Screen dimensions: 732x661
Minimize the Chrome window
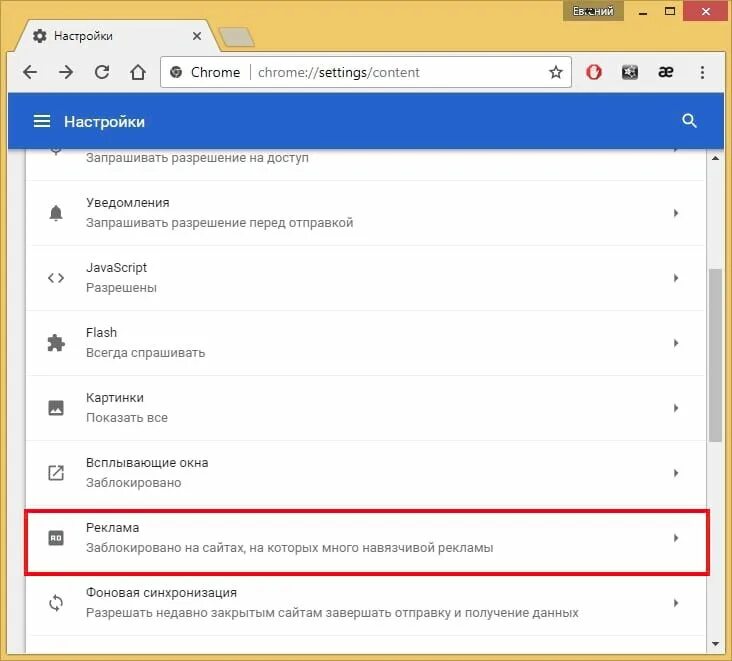click(643, 12)
